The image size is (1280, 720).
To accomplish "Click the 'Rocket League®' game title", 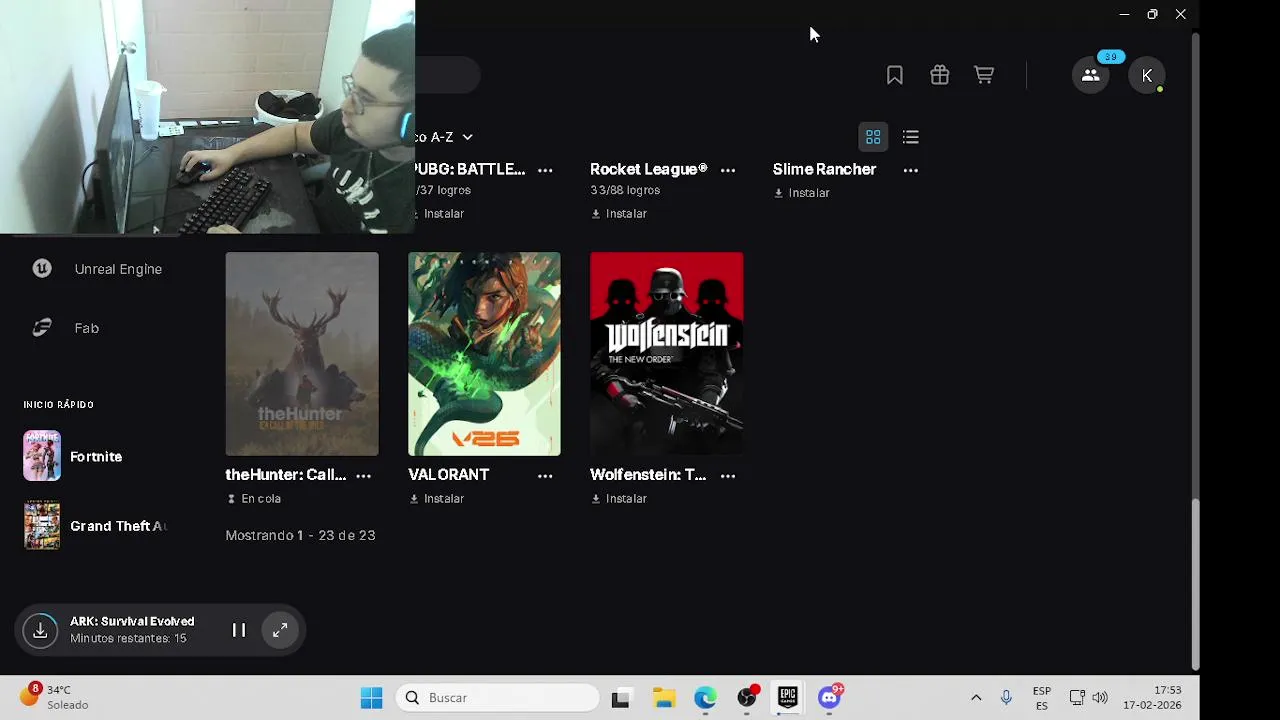I will click(x=649, y=169).
